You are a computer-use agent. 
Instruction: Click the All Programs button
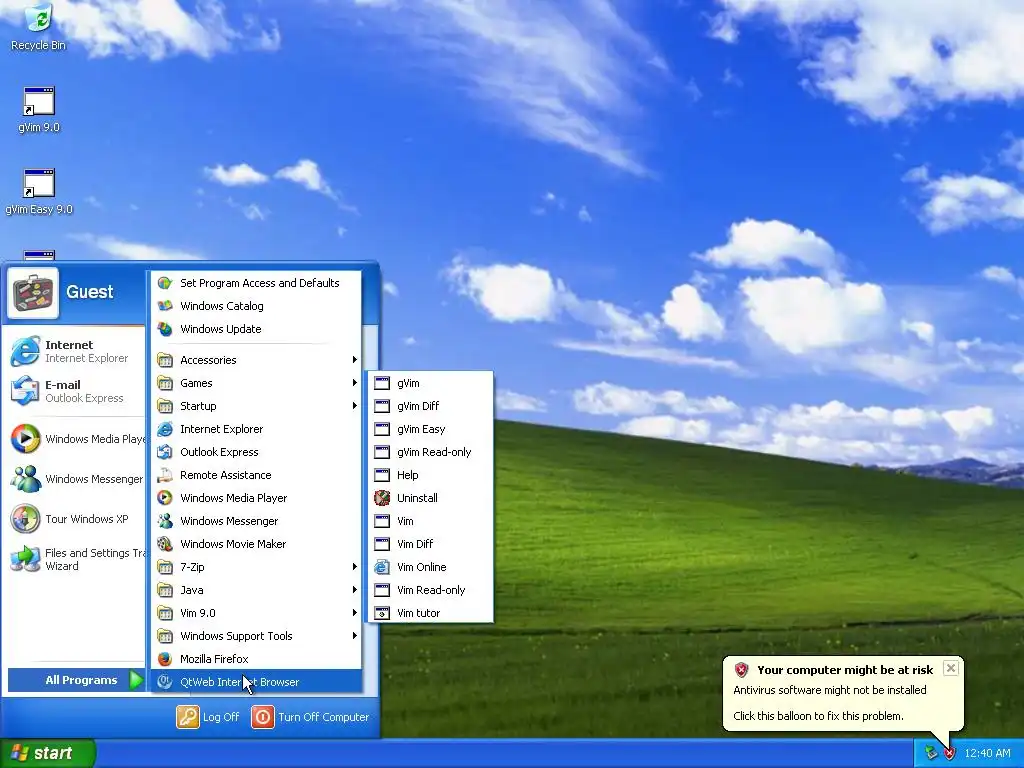[76, 680]
